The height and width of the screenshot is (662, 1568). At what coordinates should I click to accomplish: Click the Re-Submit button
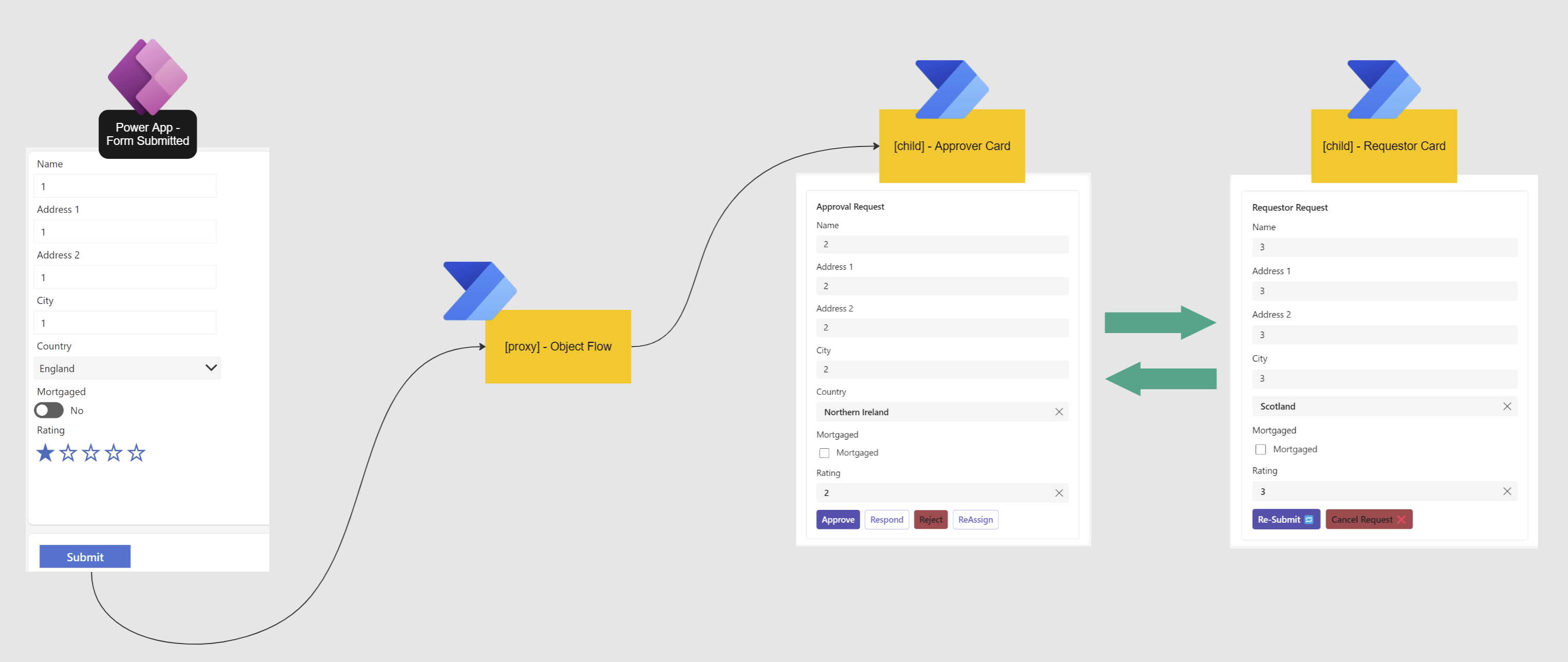point(1286,519)
